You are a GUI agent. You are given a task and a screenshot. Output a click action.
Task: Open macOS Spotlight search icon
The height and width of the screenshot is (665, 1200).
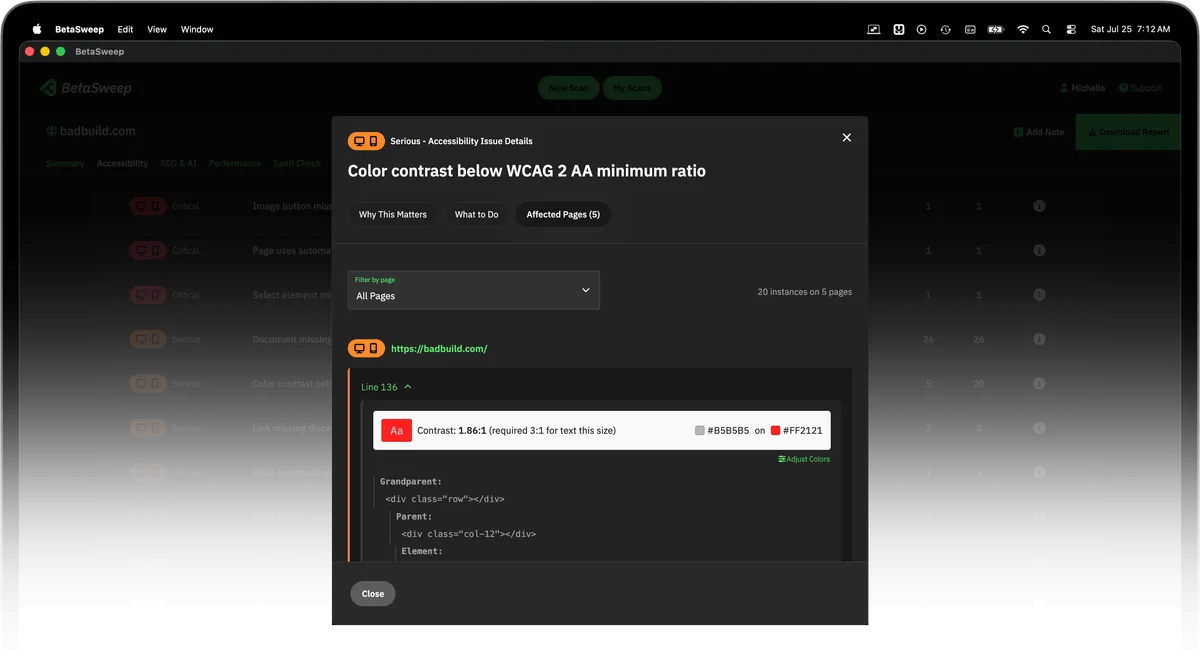coord(1046,29)
